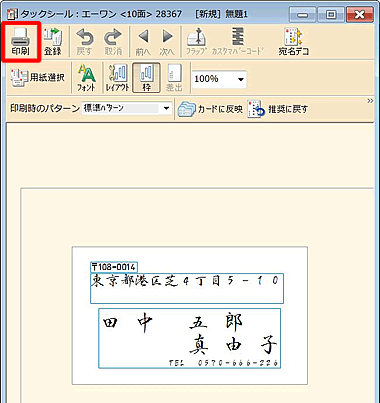Click the 取消 redo arrow icon
This screenshot has height=403, width=380.
(x=113, y=41)
